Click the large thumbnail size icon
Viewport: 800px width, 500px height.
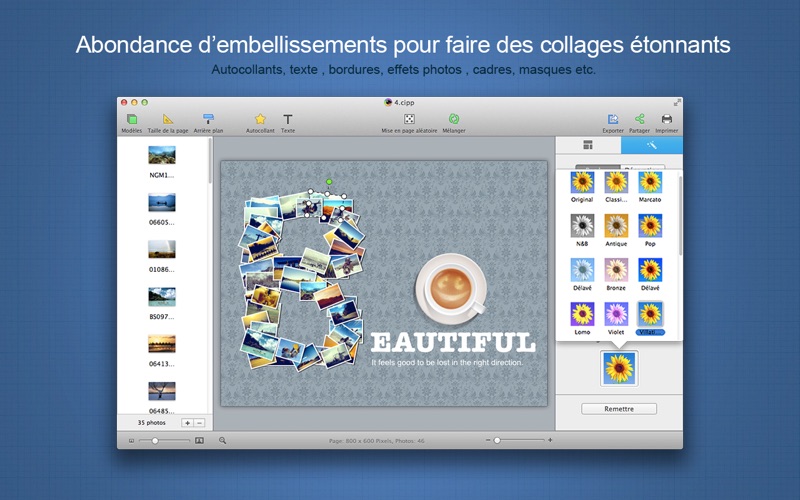[199, 440]
